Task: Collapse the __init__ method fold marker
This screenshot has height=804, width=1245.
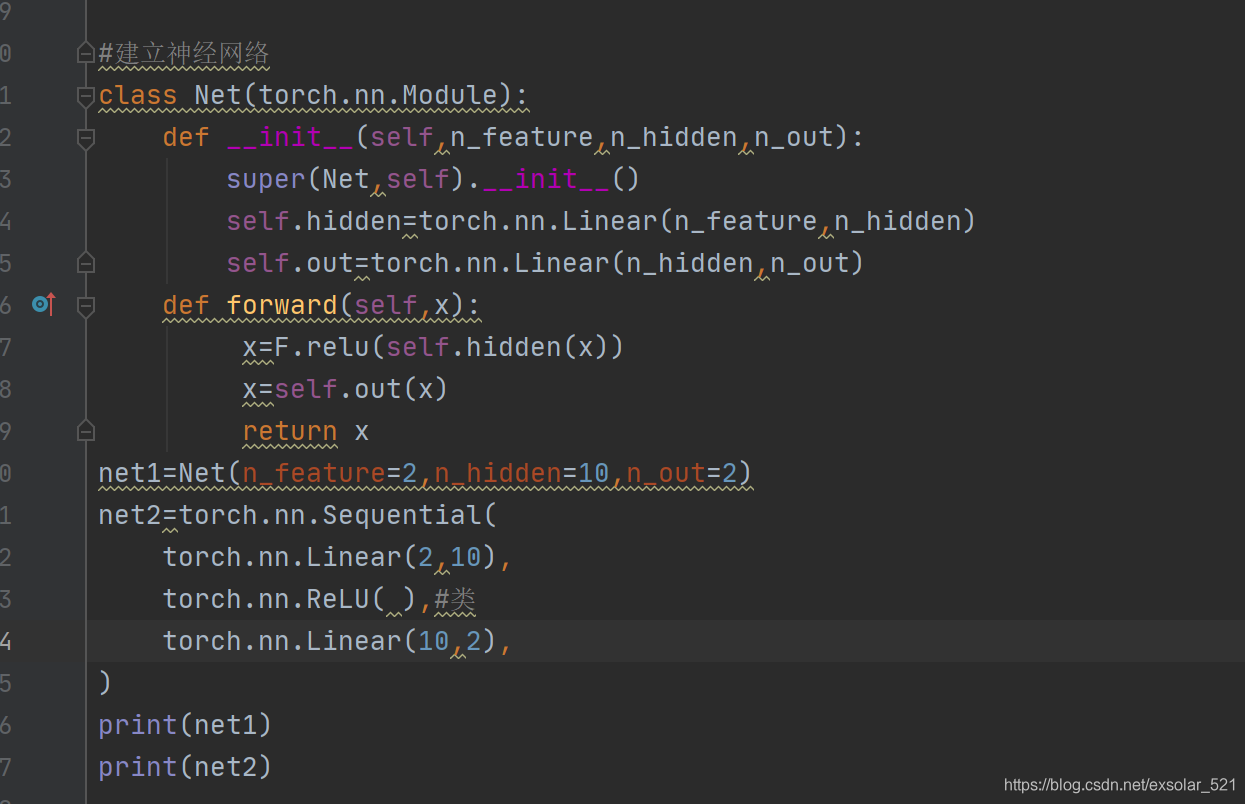Action: pos(86,138)
